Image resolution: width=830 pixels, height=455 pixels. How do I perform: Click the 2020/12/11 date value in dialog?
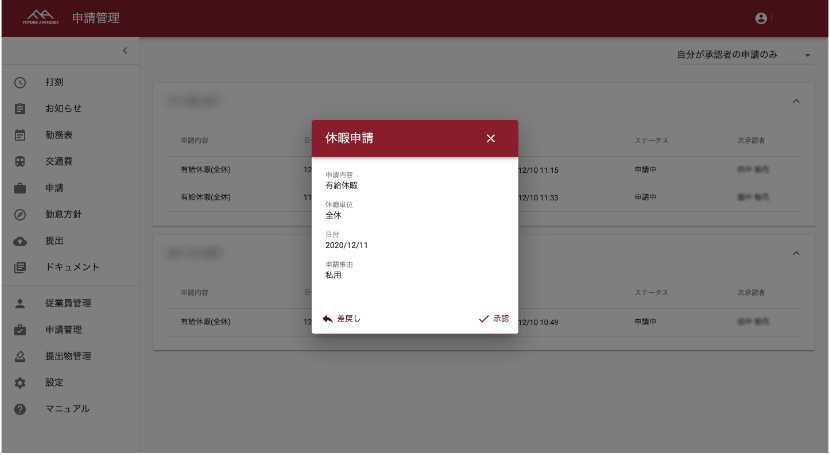tap(346, 246)
